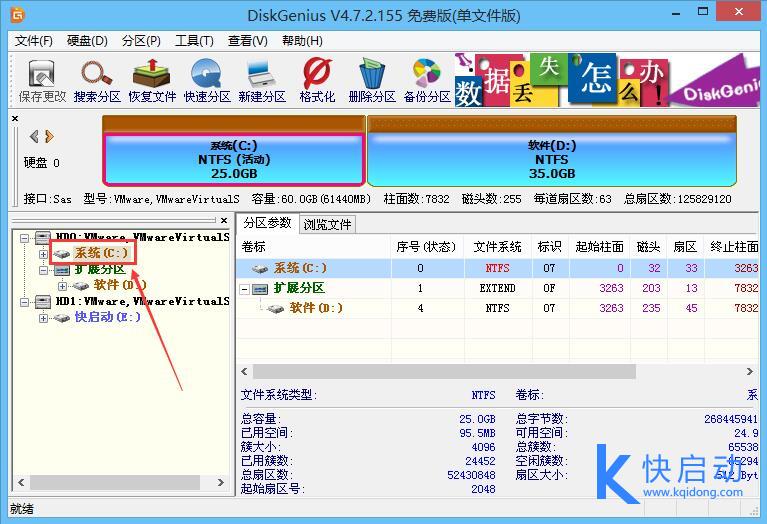Open the 查看(V) menu
This screenshot has width=767, height=524.
click(x=248, y=41)
